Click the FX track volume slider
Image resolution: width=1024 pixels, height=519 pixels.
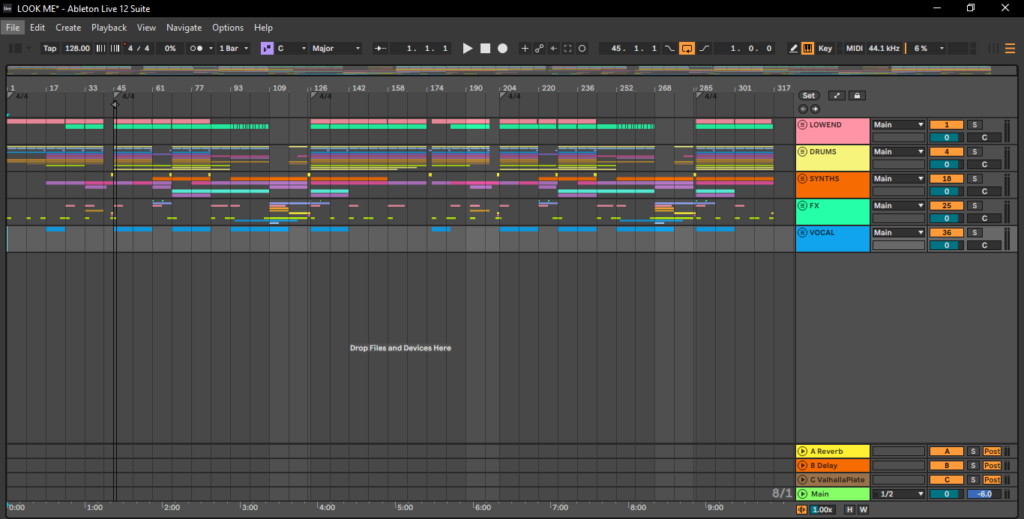(x=946, y=218)
